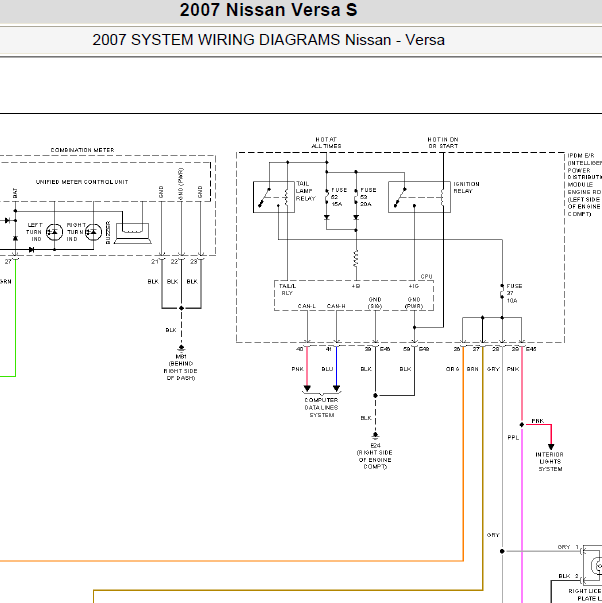The image size is (602, 603).
Task: Click the "2007 SYSTEM WIRING DIAGRAMS Nissan - Versa" heading
Action: (x=268, y=40)
